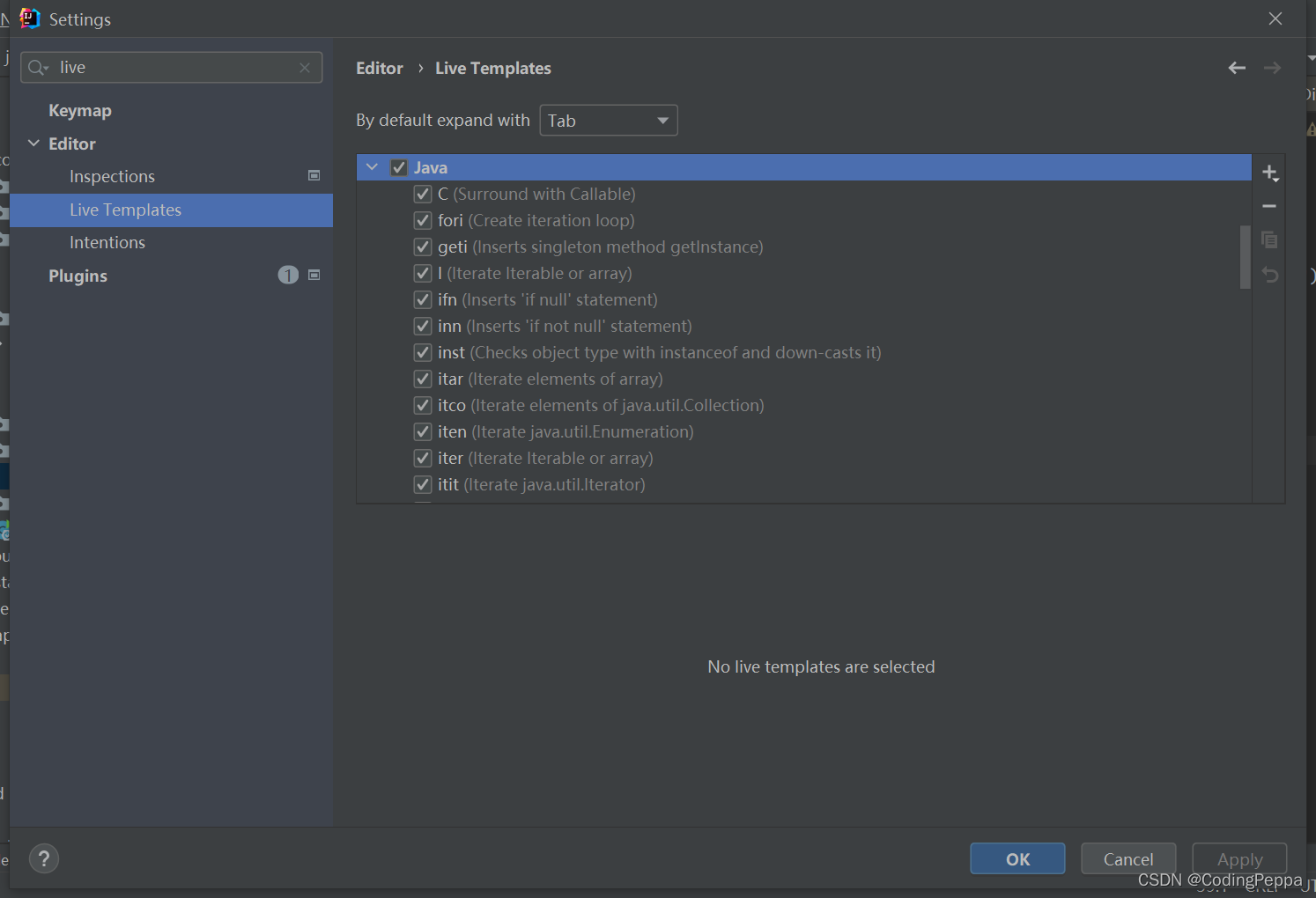Navigate forward with the right arrow
This screenshot has height=898, width=1316.
[x=1272, y=68]
